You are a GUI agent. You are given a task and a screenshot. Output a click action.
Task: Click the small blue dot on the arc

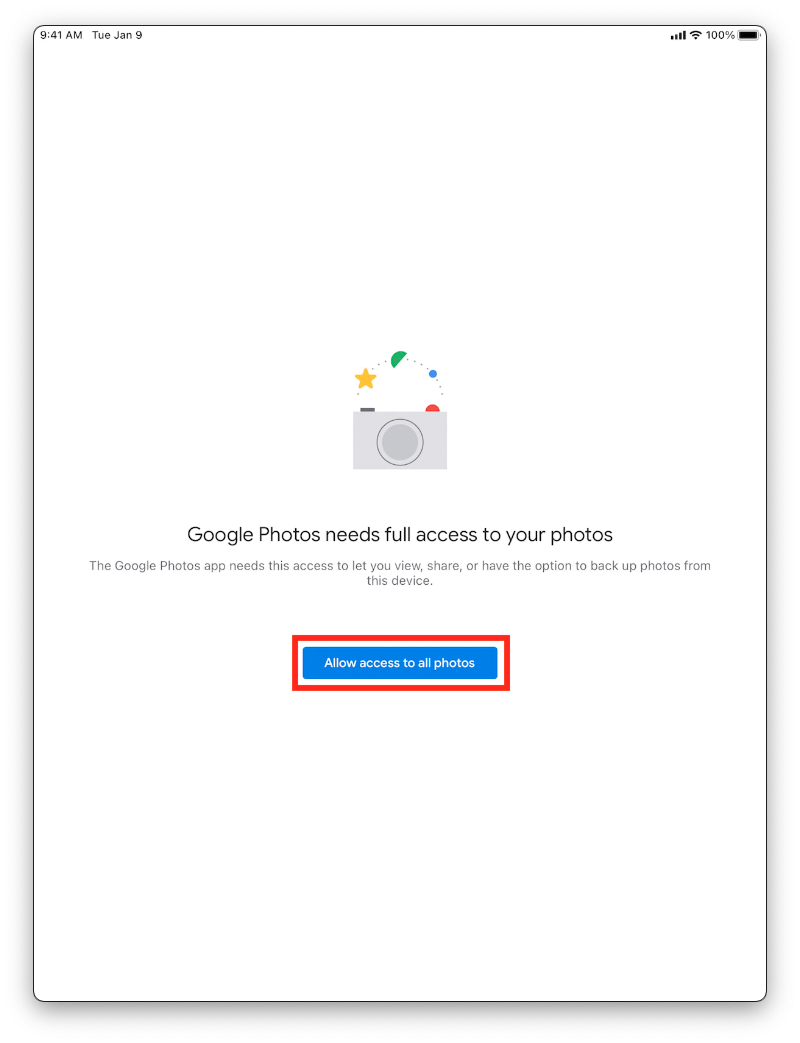point(433,374)
